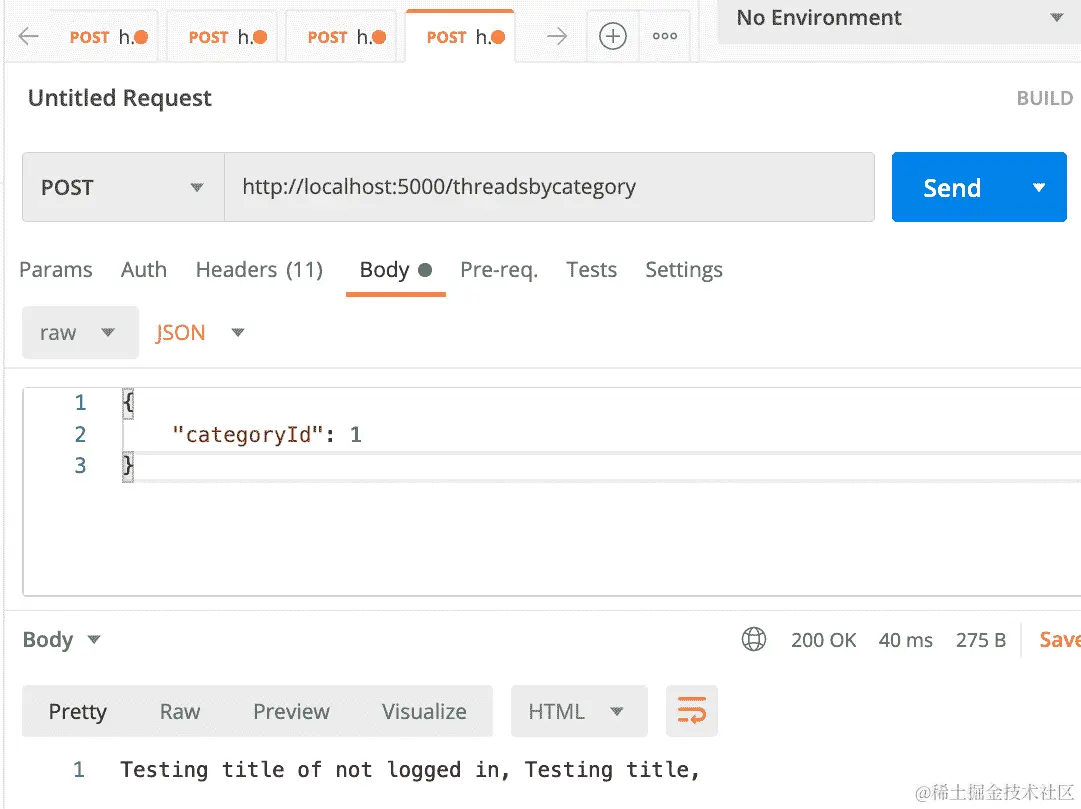The image size is (1081, 809).
Task: Open the POST method dropdown
Action: (123, 187)
